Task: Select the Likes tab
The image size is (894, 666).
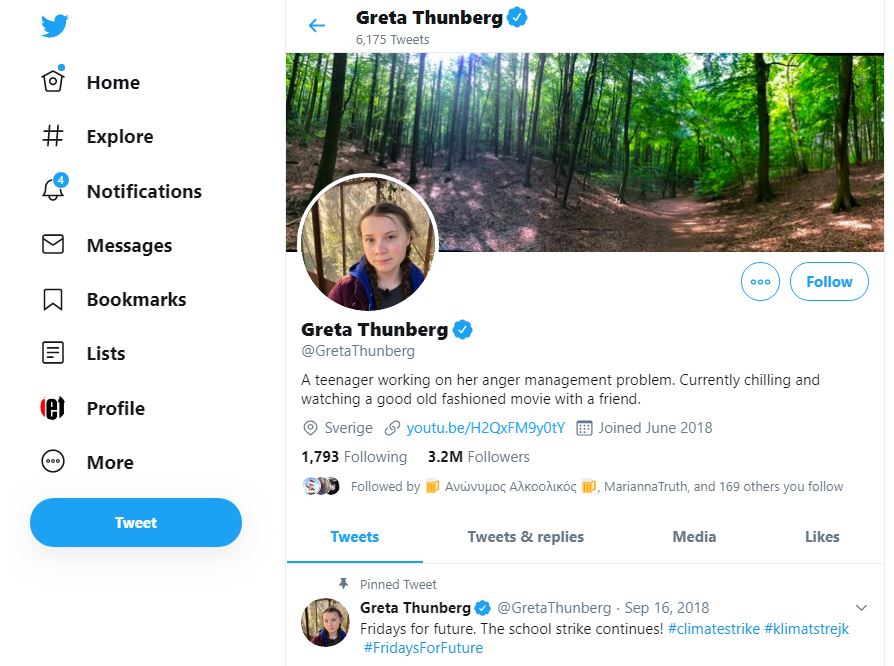Action: point(822,537)
